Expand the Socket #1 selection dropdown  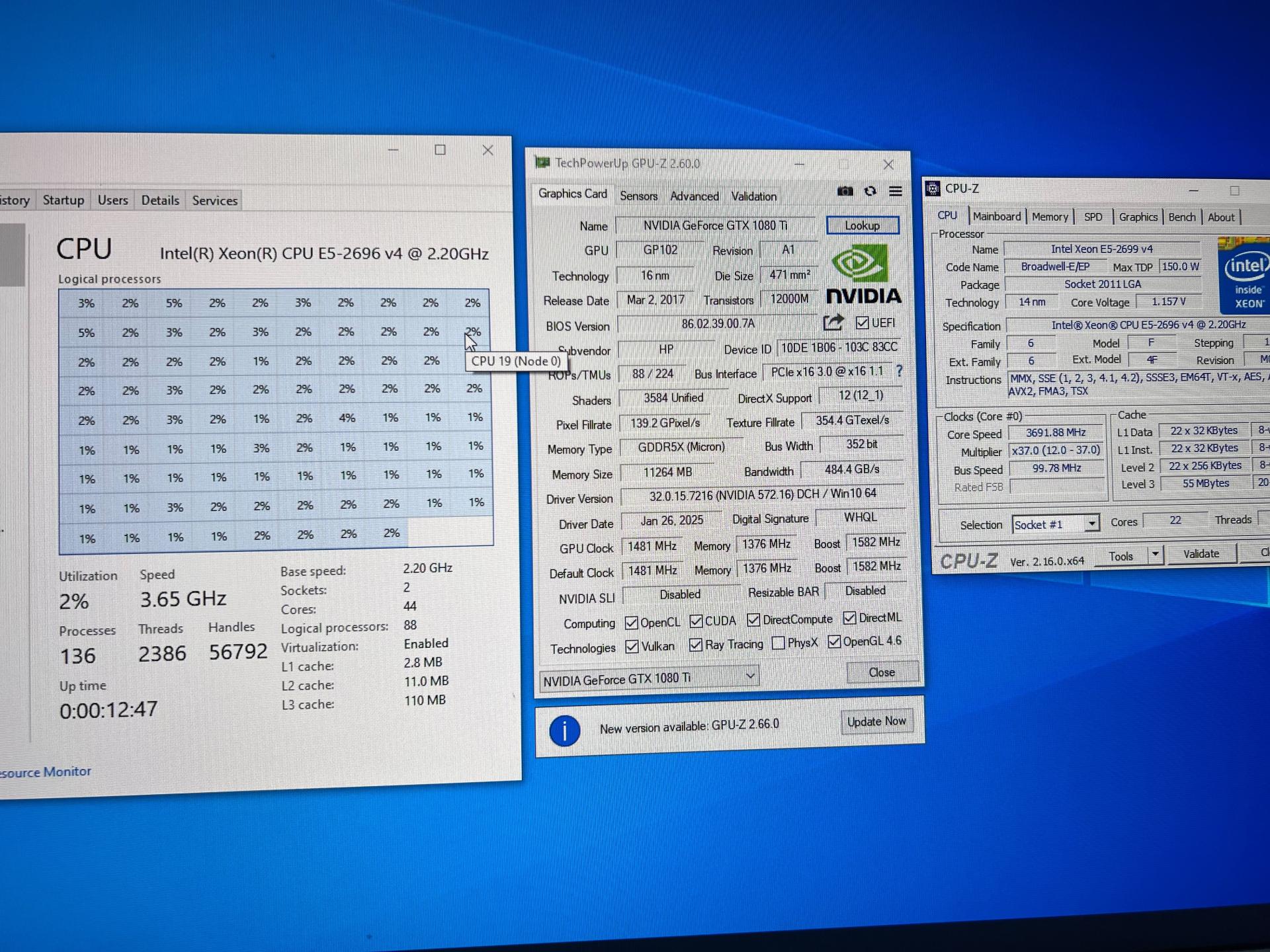[1092, 523]
